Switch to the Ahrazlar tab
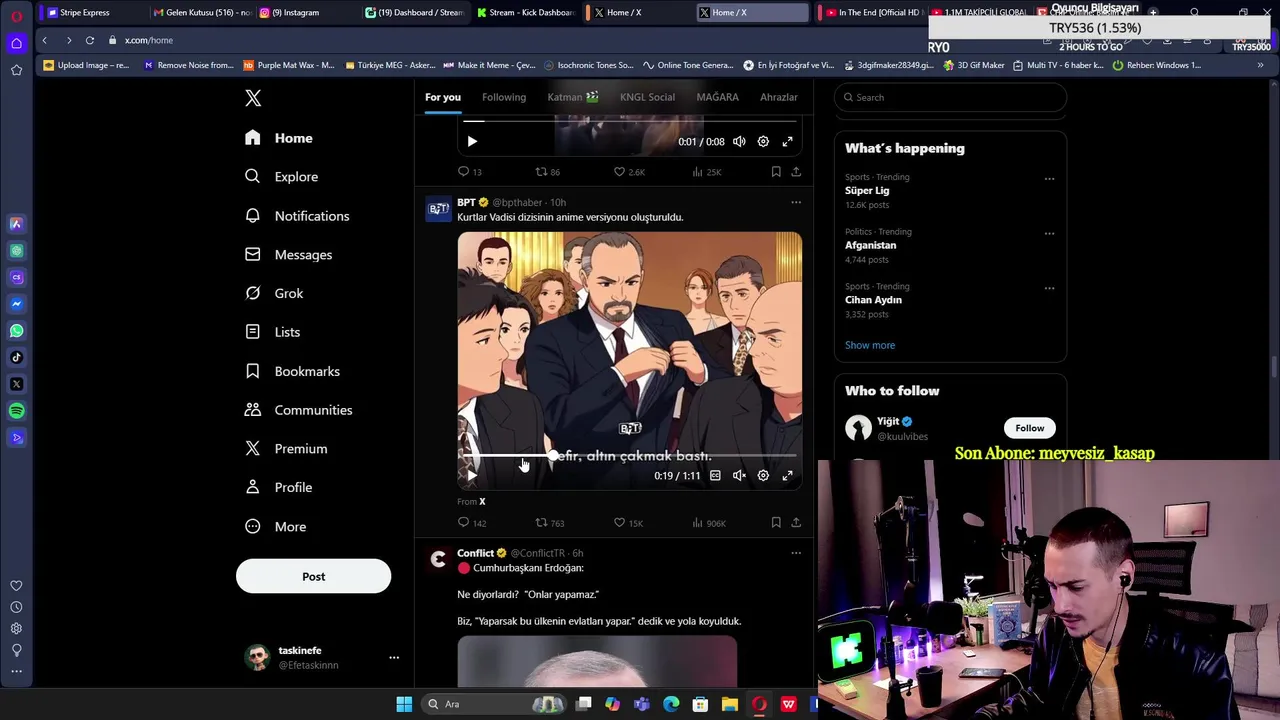The width and height of the screenshot is (1280, 720). (x=778, y=97)
